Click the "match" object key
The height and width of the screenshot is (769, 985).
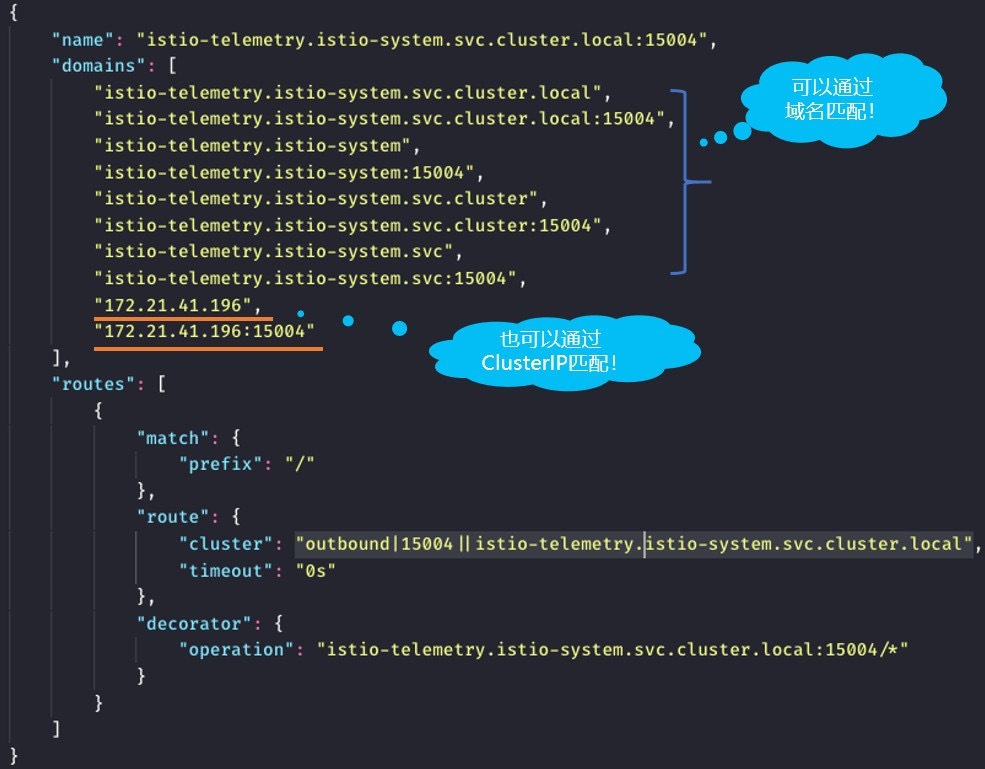[x=172, y=437]
